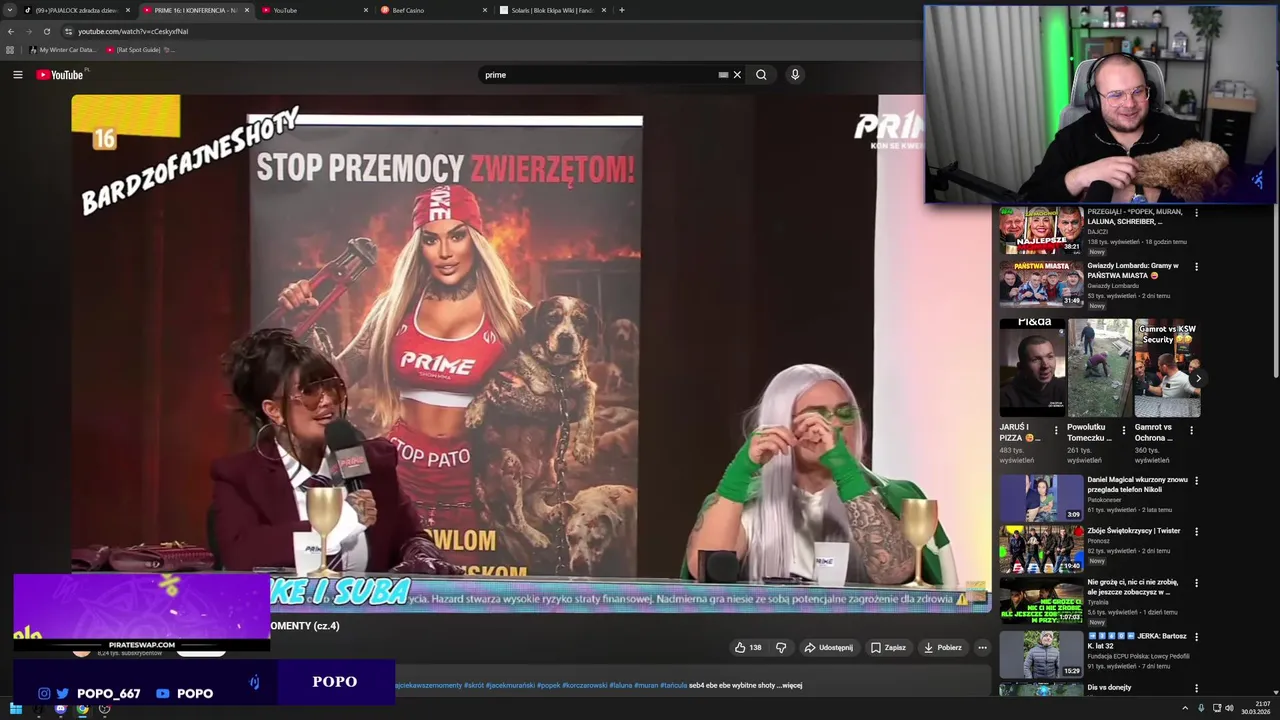Switch to the plain YouTube tab

312,10
